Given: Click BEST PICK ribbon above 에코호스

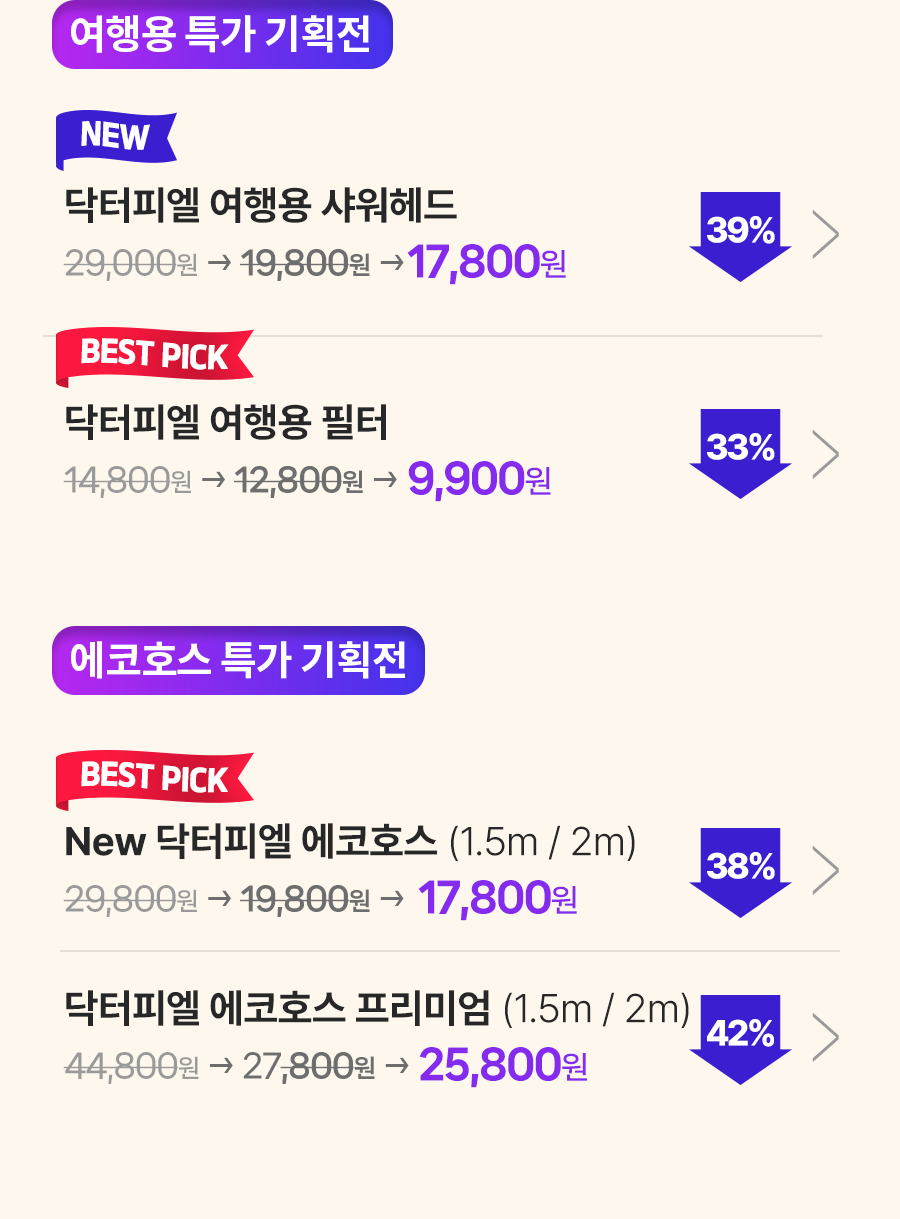Looking at the screenshot, I should coord(154,781).
